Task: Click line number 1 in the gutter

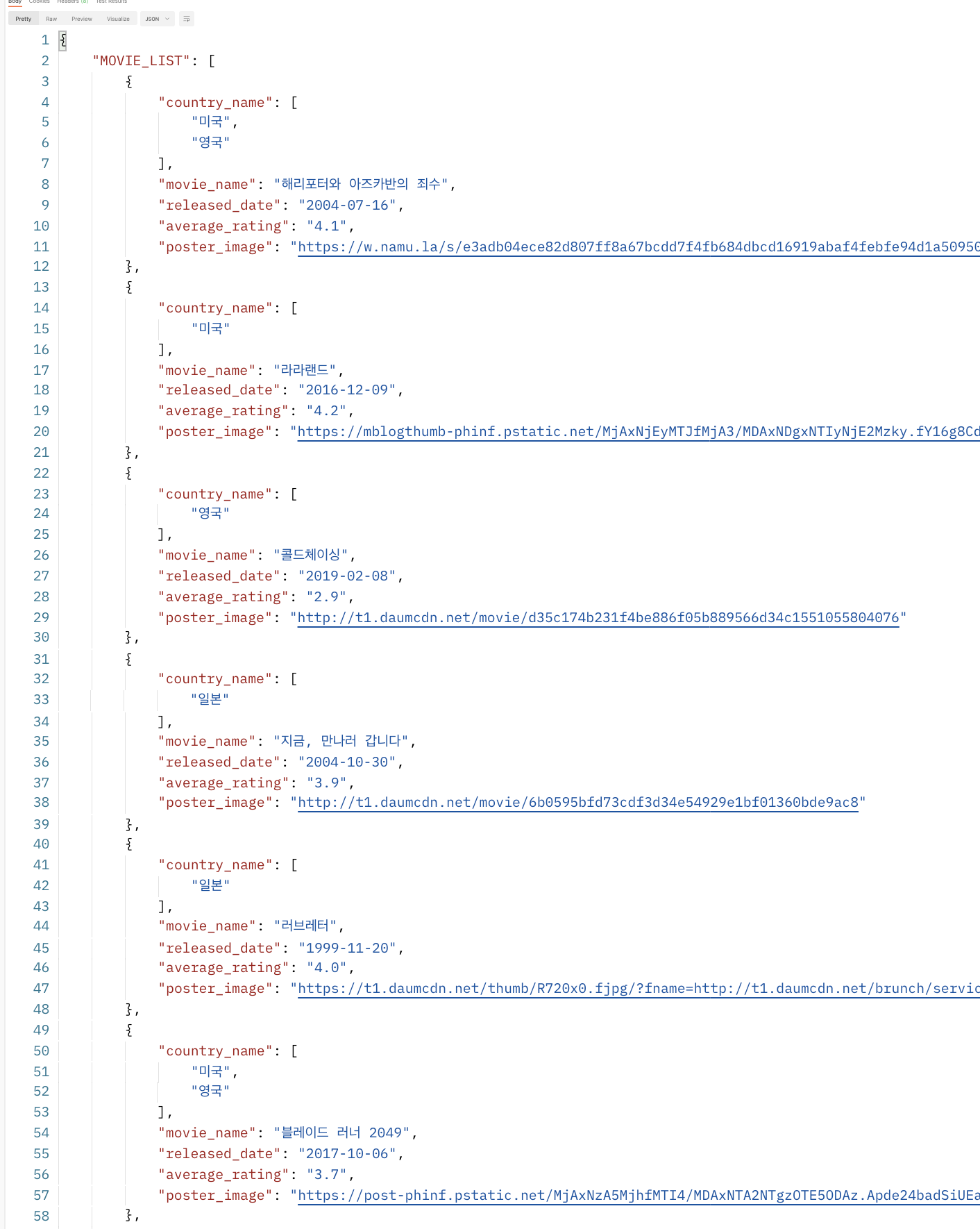Action: (x=45, y=40)
